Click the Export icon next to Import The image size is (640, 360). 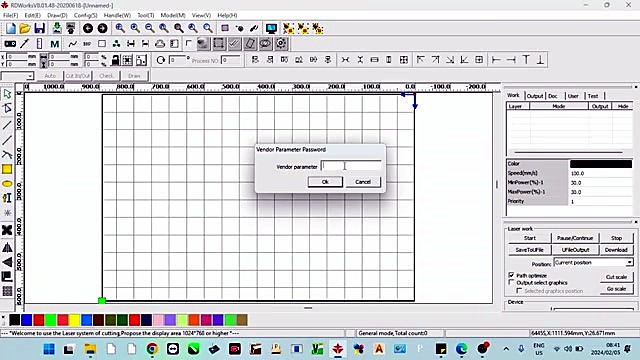[71, 28]
